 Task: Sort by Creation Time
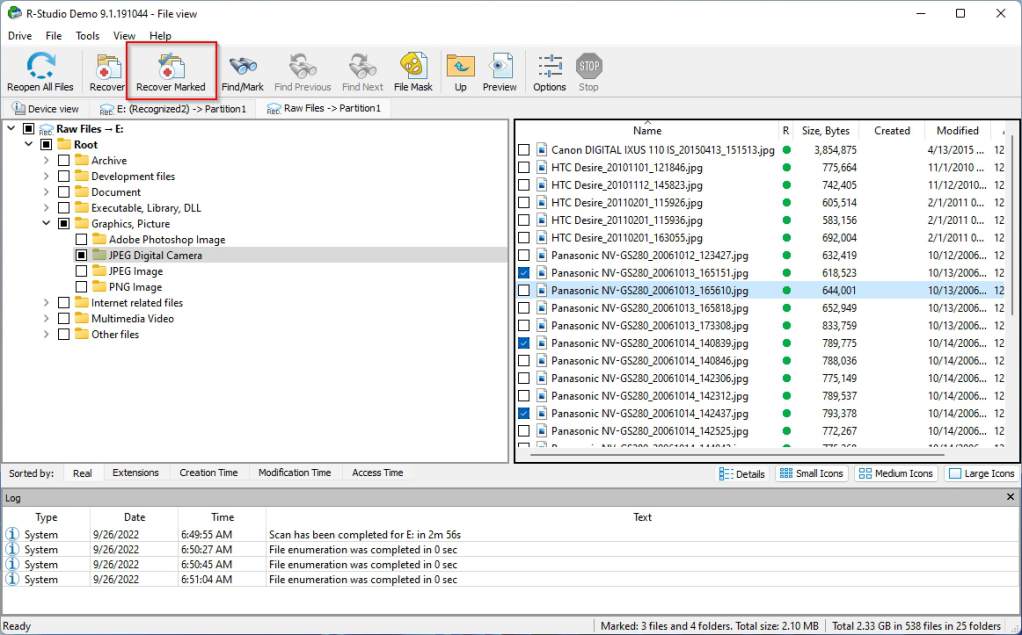coord(209,473)
